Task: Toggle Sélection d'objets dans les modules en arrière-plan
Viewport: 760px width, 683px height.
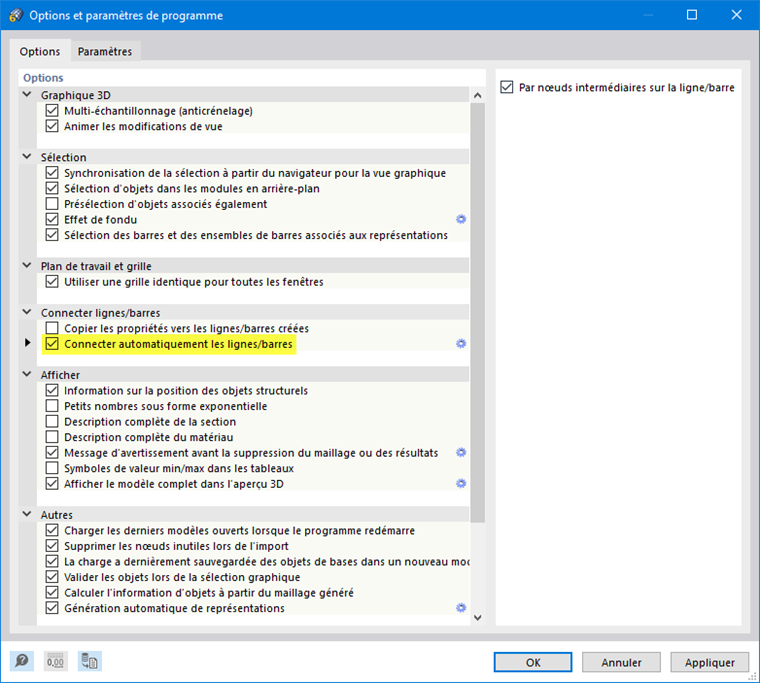Action: [52, 189]
